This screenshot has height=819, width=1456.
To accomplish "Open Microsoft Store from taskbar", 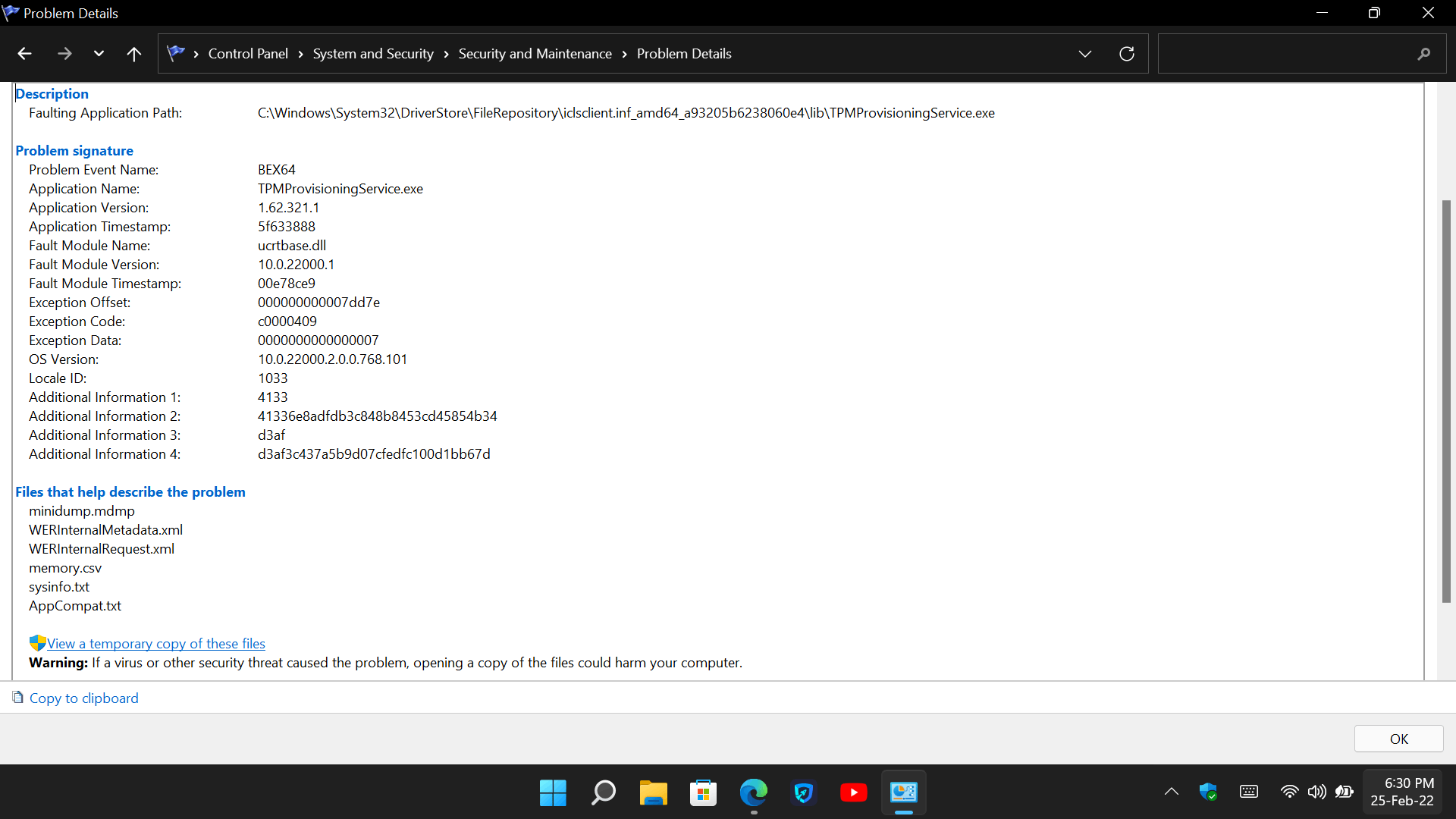I will pyautogui.click(x=703, y=792).
